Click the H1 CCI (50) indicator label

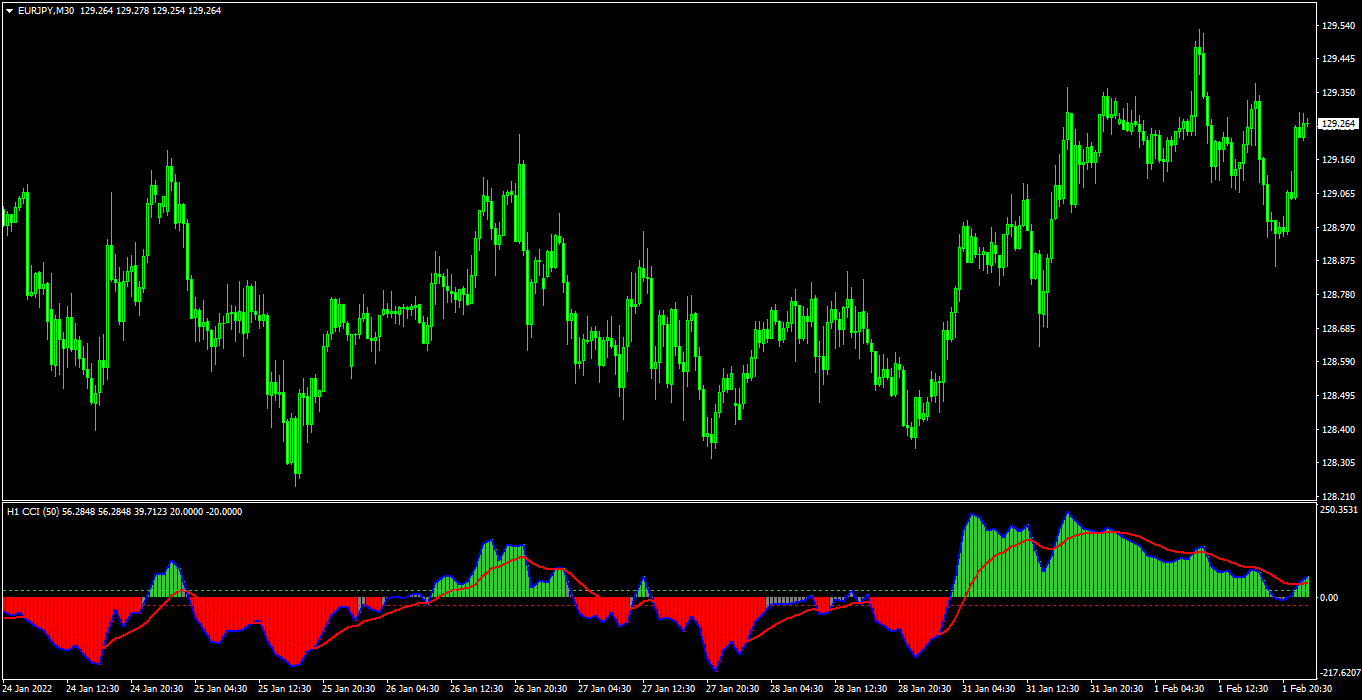click(x=32, y=511)
